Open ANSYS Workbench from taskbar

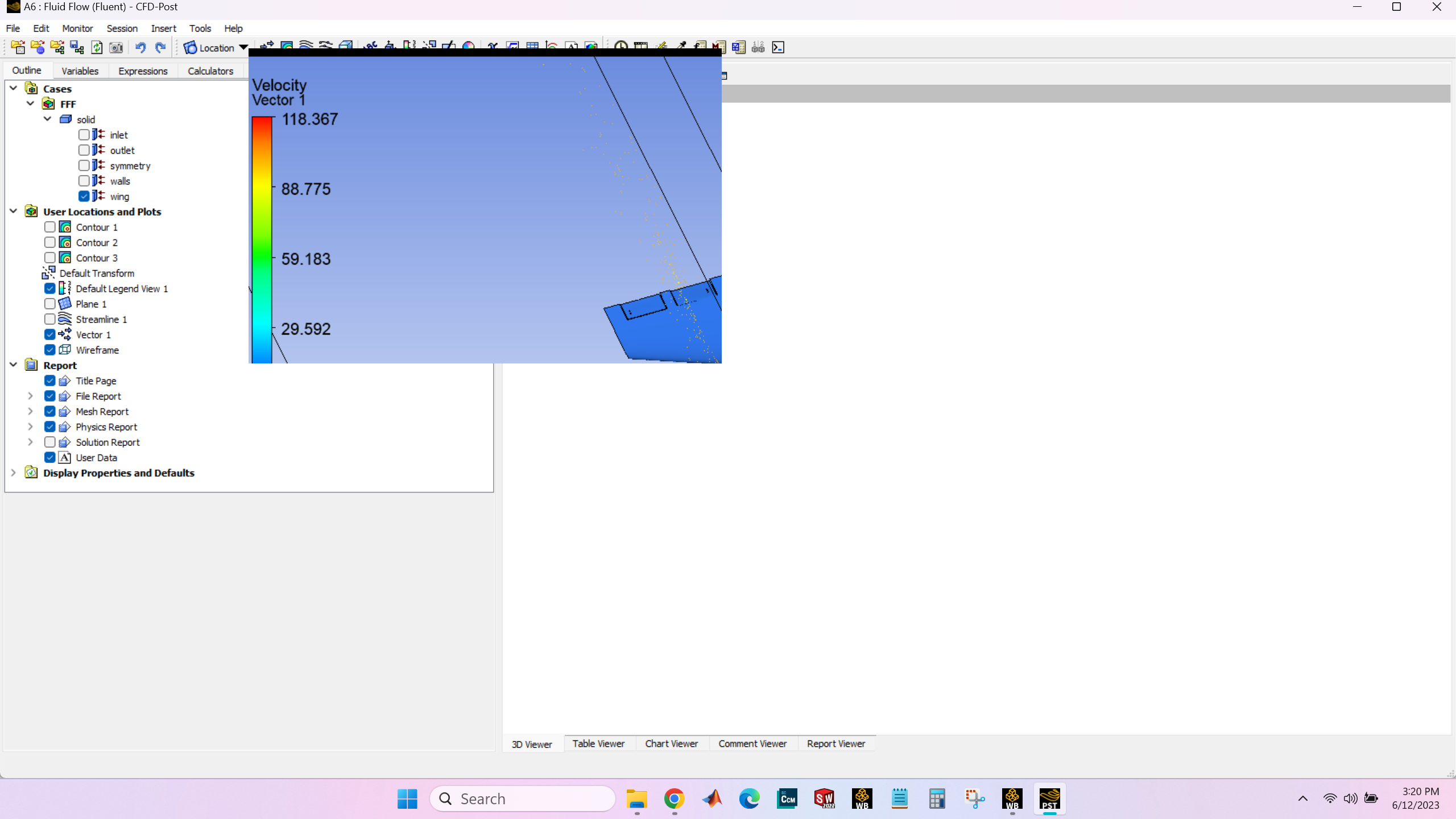tap(862, 799)
